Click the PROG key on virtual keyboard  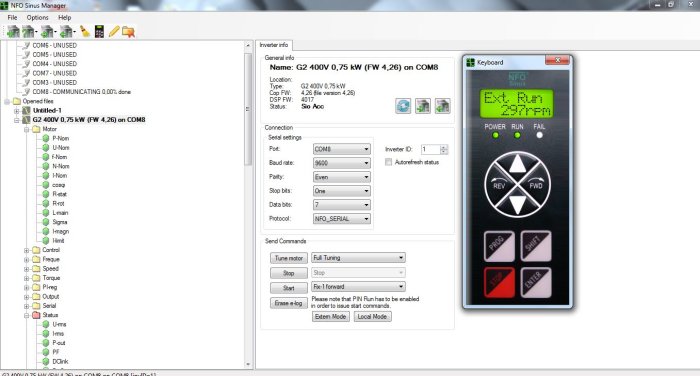click(499, 246)
